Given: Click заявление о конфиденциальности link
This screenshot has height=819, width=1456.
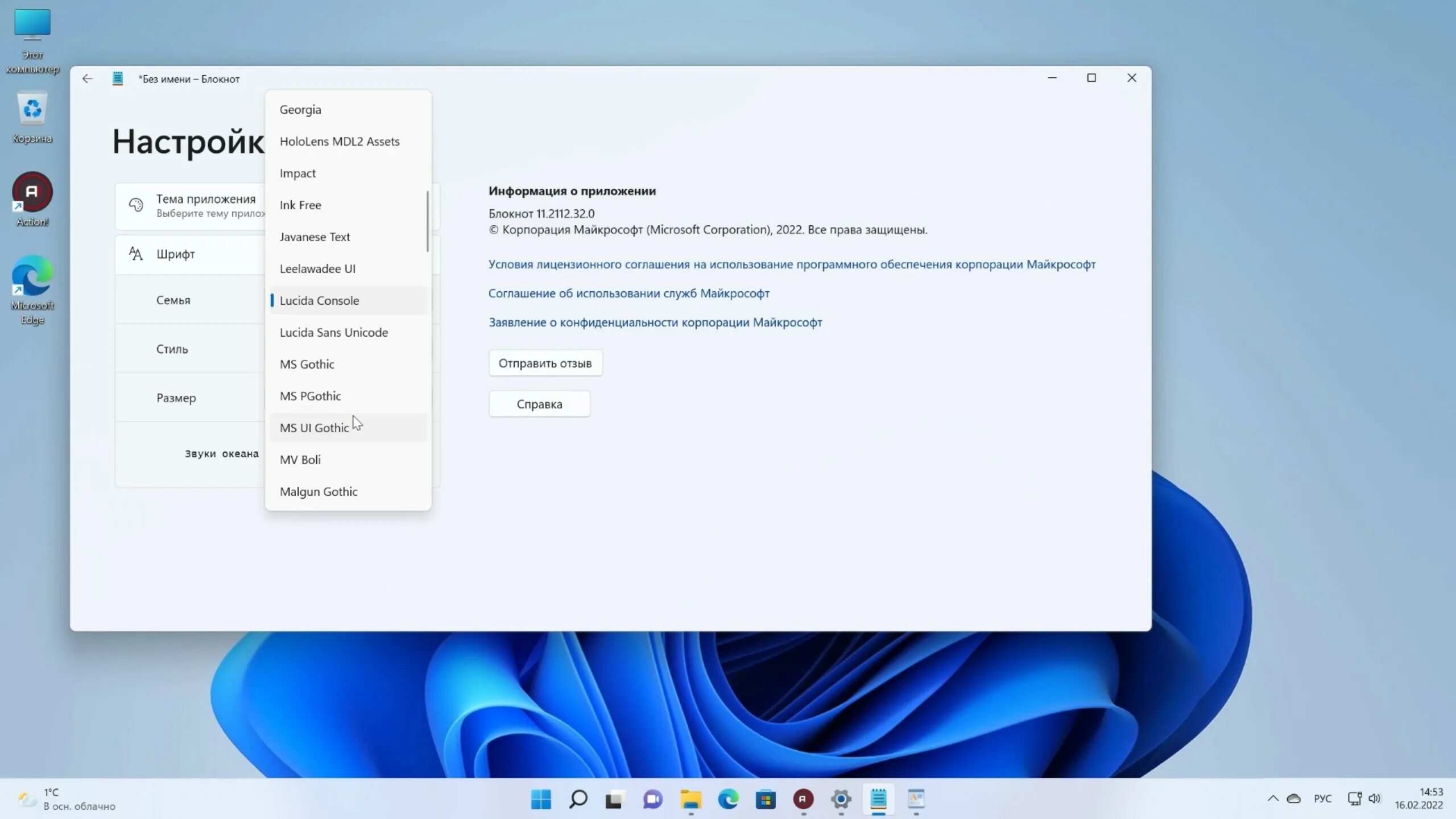Looking at the screenshot, I should click(x=655, y=322).
